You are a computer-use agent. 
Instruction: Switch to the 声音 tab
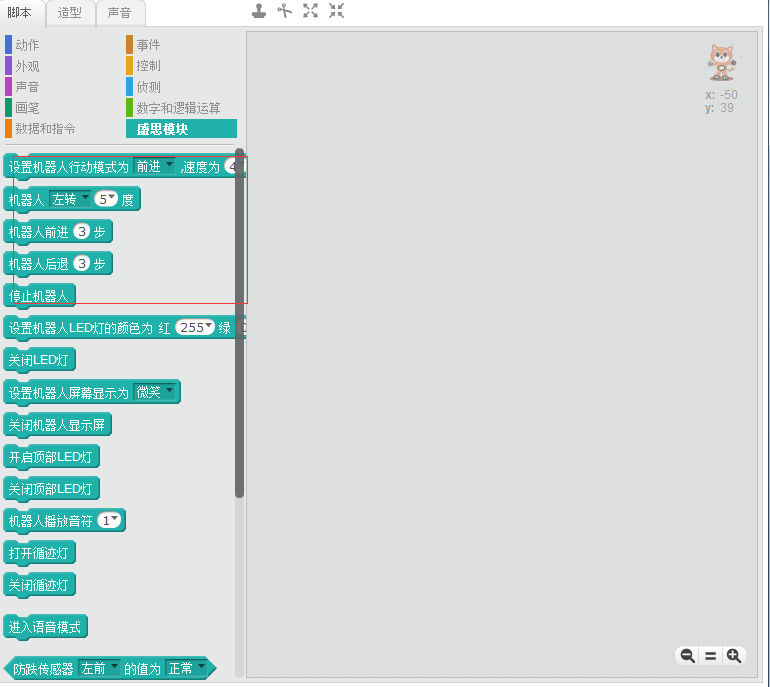[x=120, y=13]
